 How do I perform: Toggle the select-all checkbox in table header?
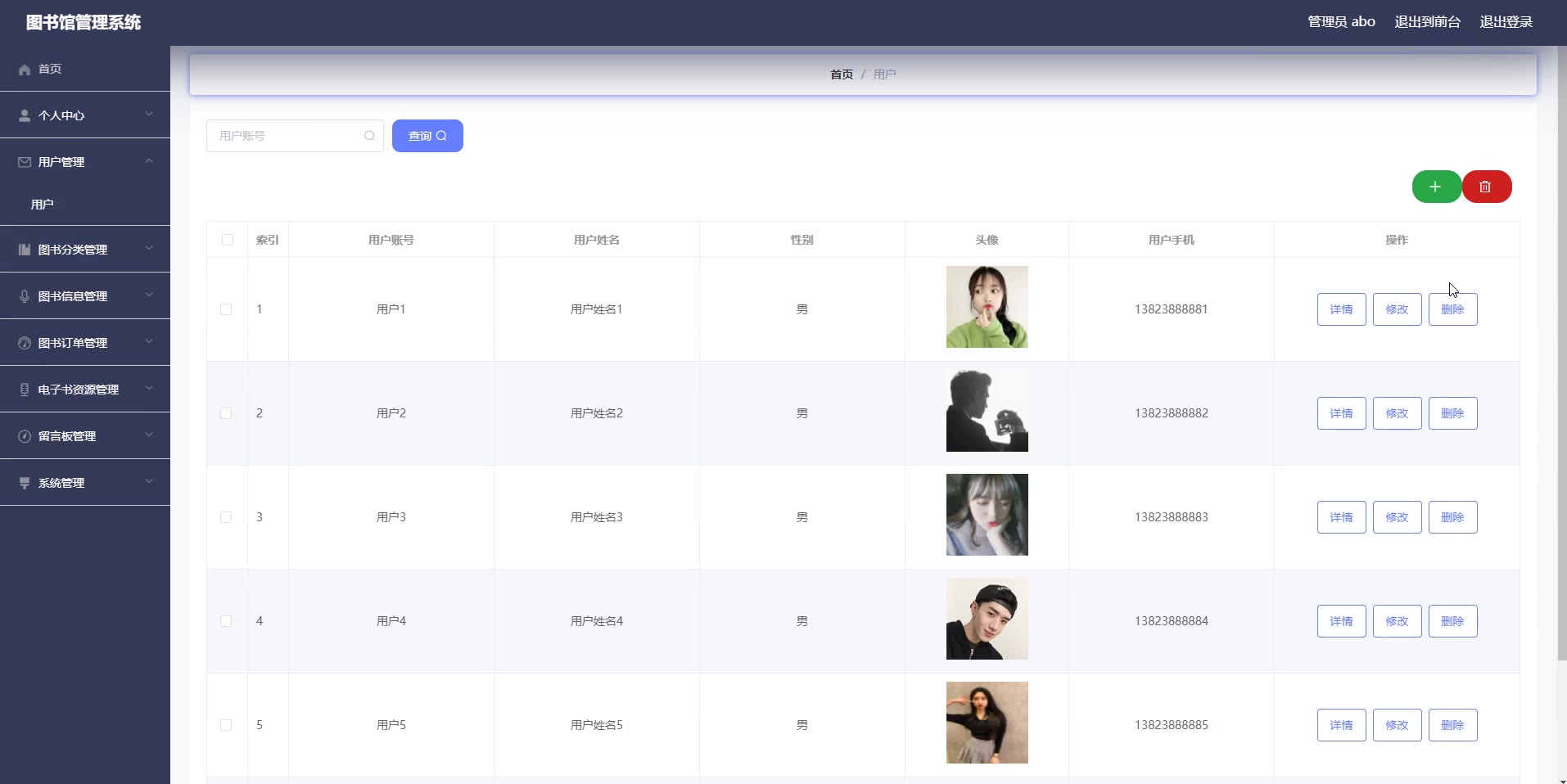pyautogui.click(x=228, y=240)
